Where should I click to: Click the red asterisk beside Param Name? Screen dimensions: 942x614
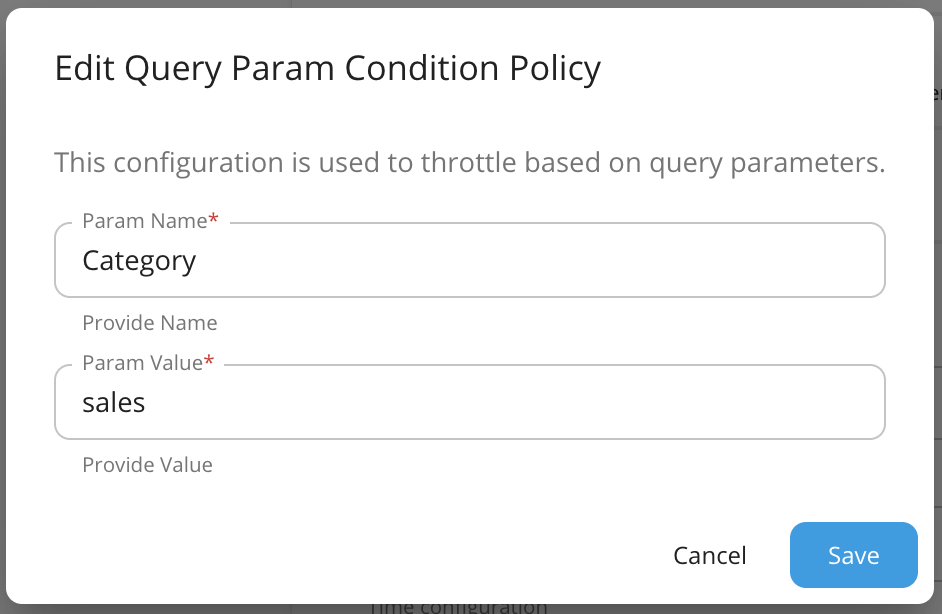pos(213,219)
